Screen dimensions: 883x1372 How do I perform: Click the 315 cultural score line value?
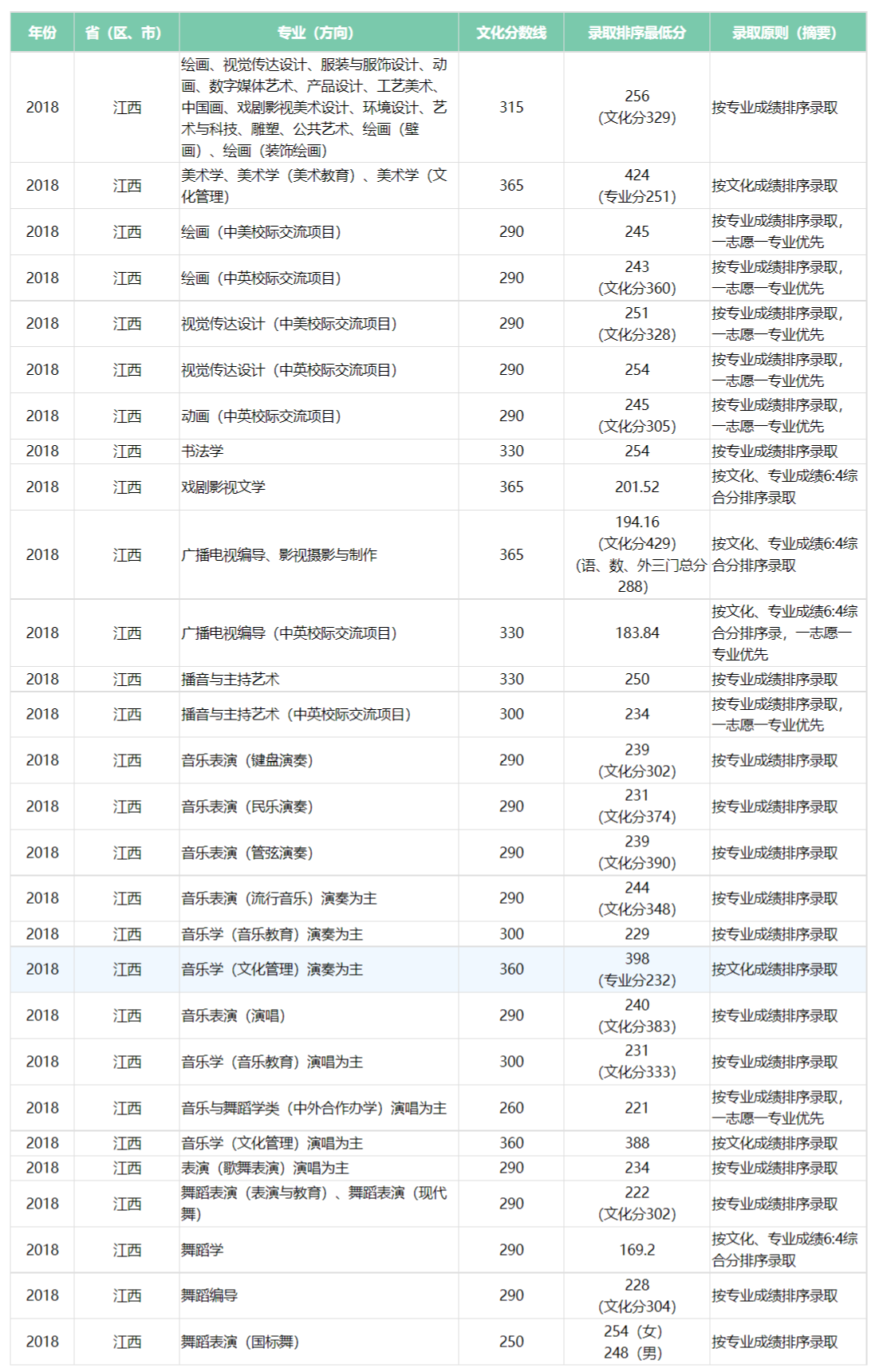pyautogui.click(x=511, y=107)
